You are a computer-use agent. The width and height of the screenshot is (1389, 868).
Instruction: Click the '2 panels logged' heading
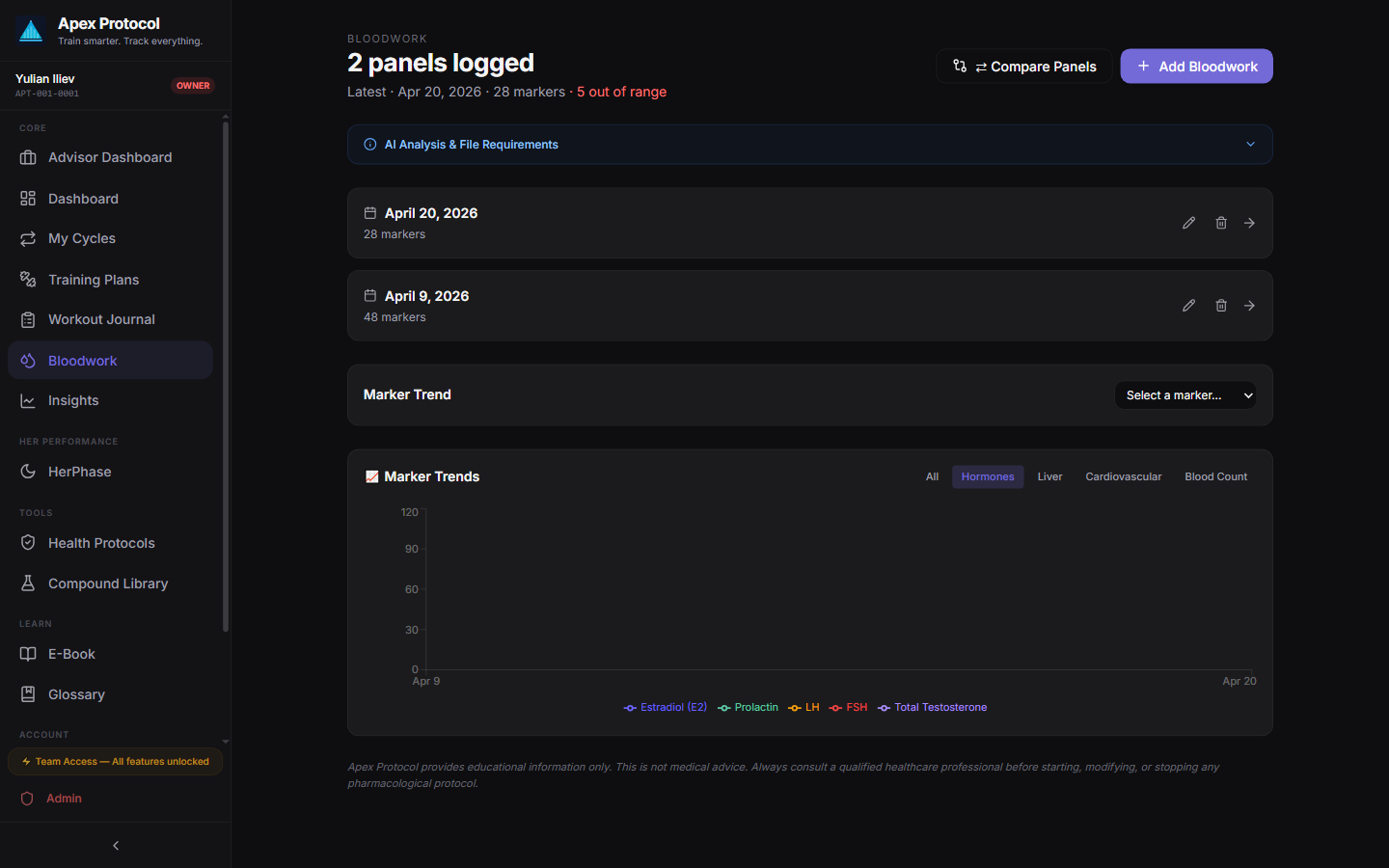coord(441,63)
